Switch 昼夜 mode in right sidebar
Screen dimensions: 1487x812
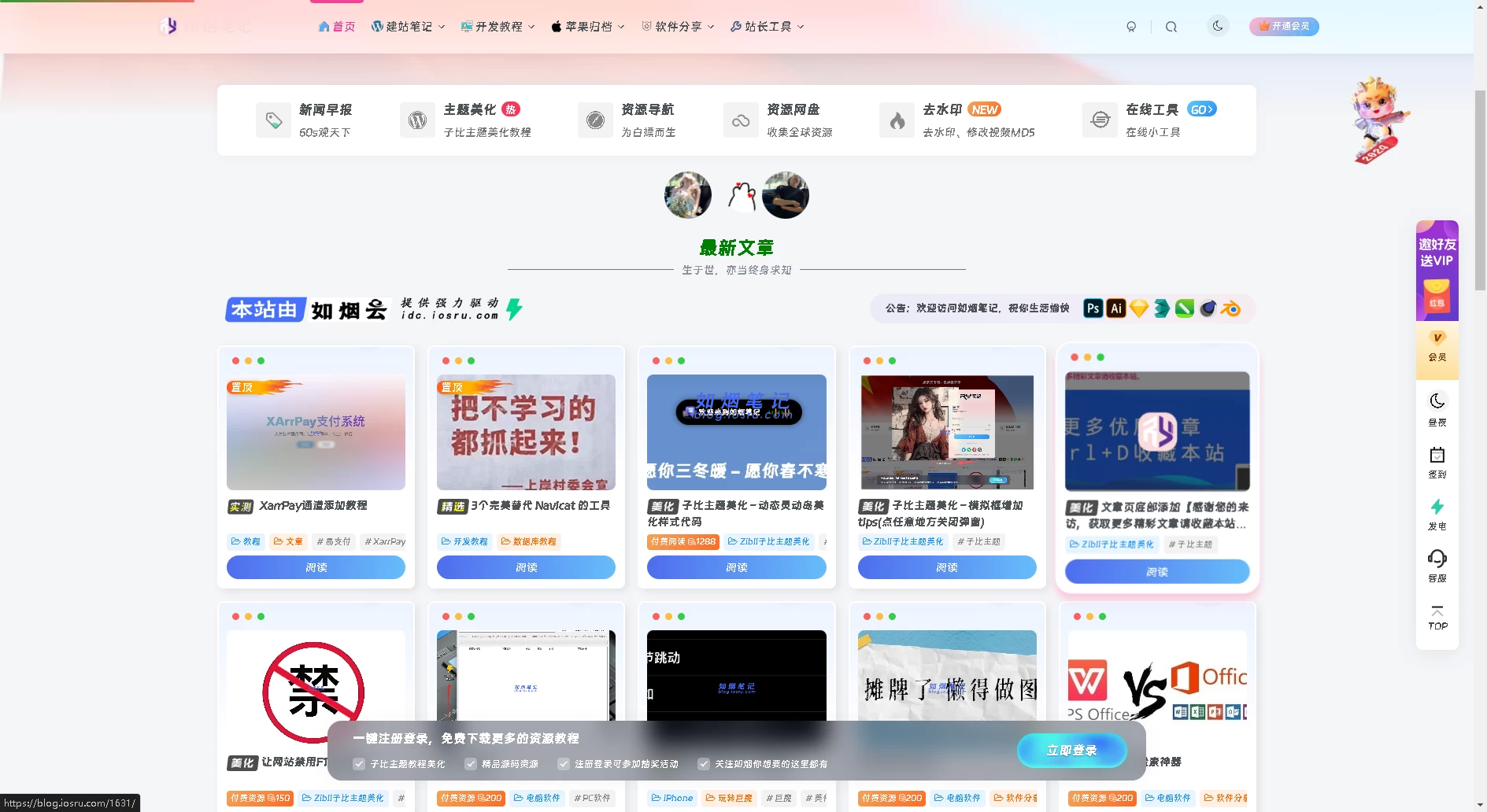click(x=1437, y=409)
